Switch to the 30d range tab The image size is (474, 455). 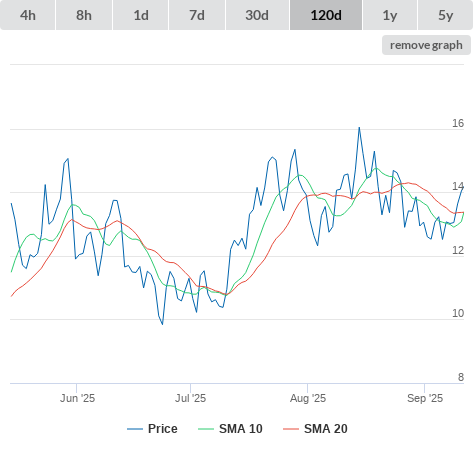[x=257, y=15]
